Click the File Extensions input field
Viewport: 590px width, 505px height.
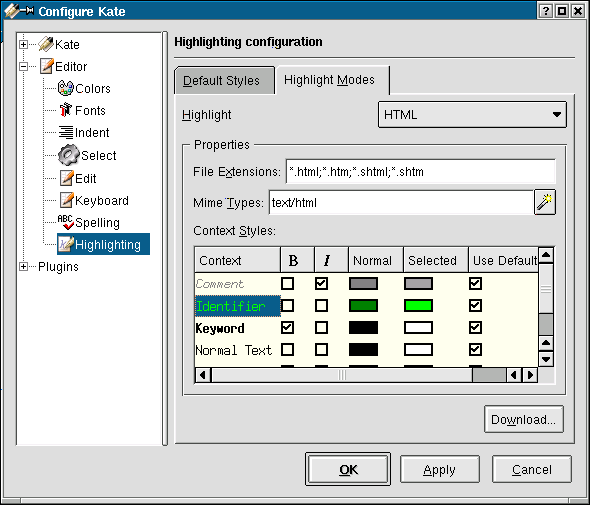[x=421, y=172]
